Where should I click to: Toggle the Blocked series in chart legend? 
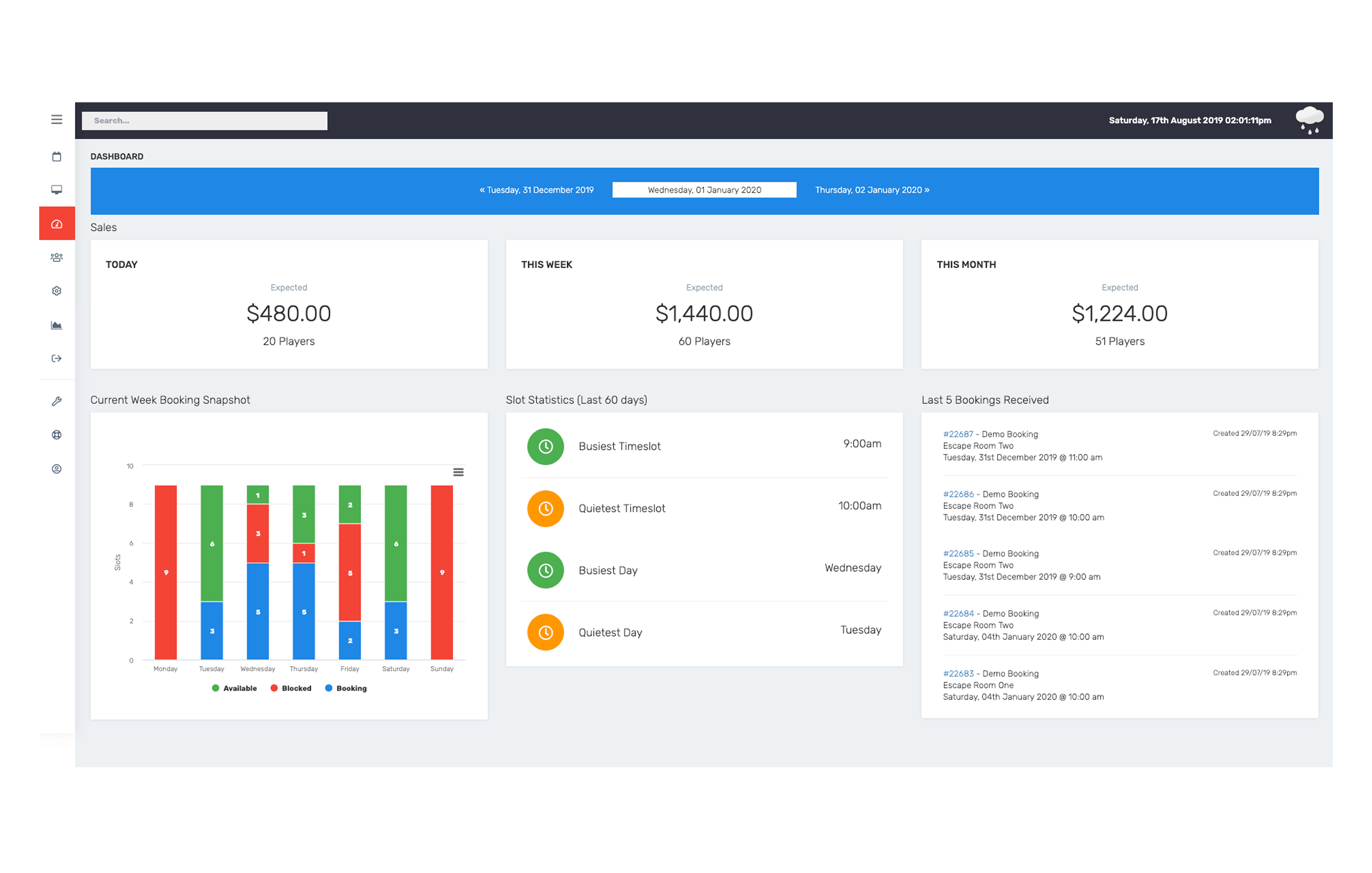point(291,688)
